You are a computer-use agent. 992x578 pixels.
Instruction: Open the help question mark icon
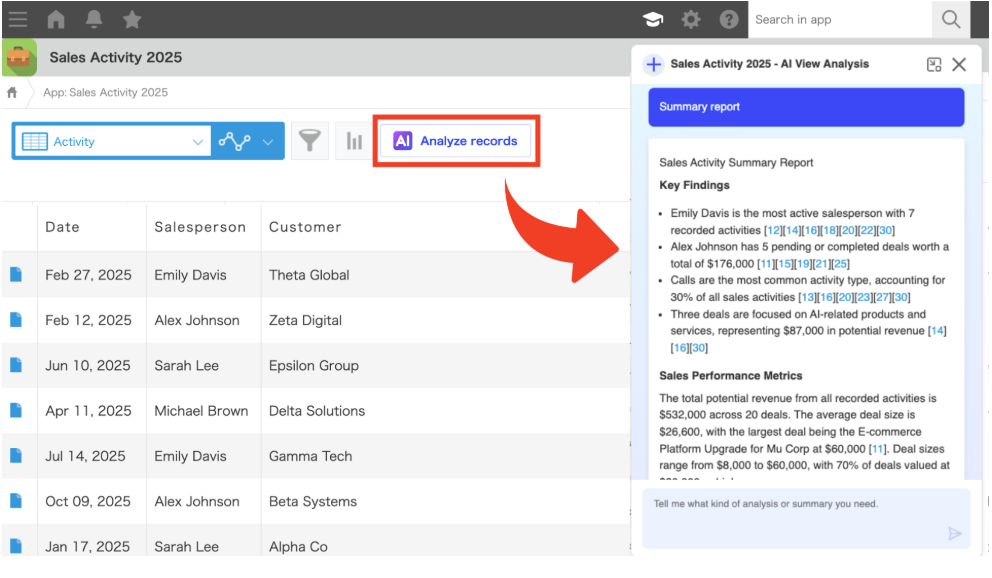click(x=729, y=19)
